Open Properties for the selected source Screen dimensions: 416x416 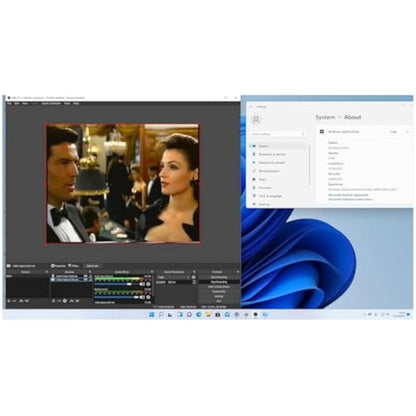(58, 266)
